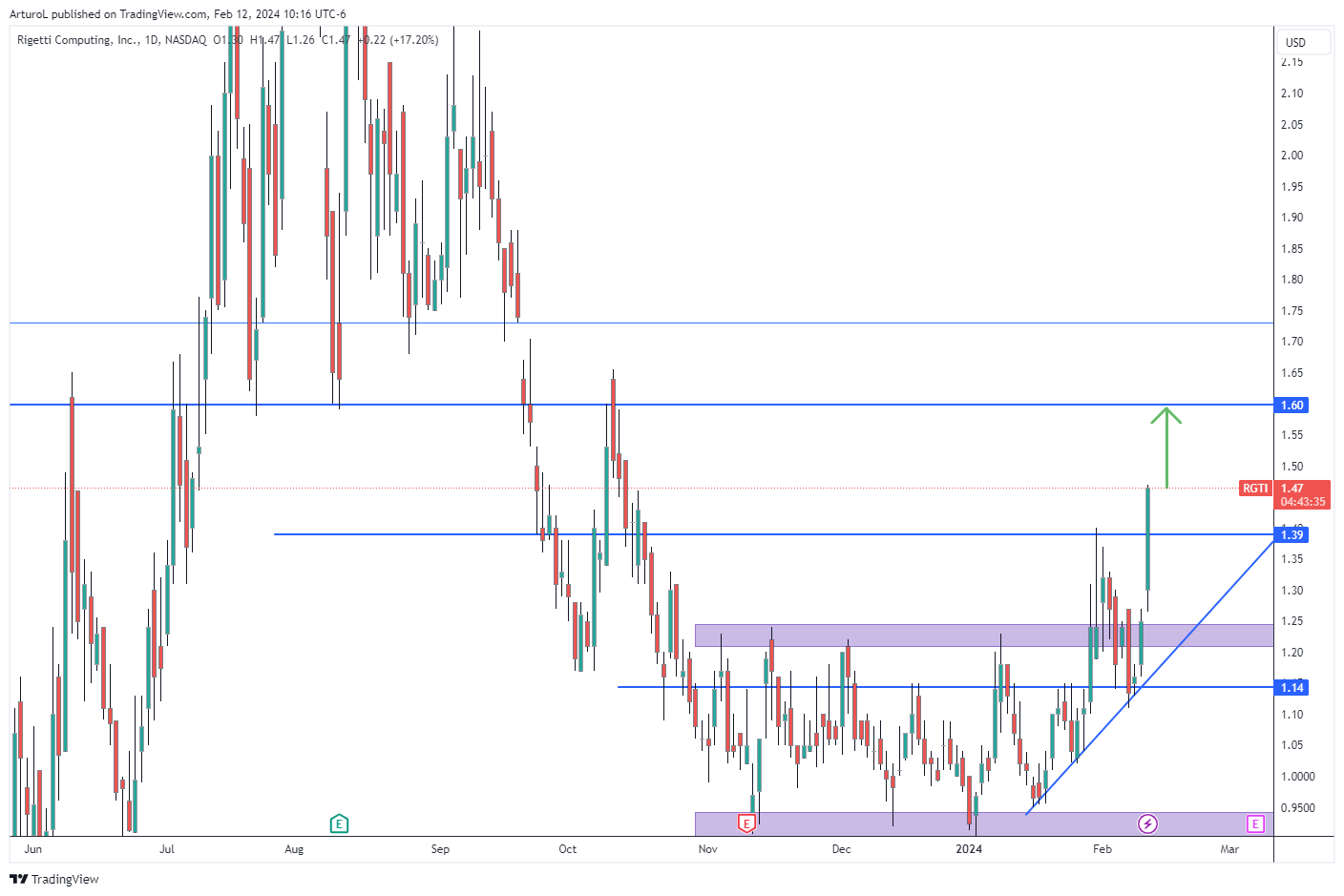Click the Jun label on time axis
Screen dimensions: 1344x896
click(32, 849)
